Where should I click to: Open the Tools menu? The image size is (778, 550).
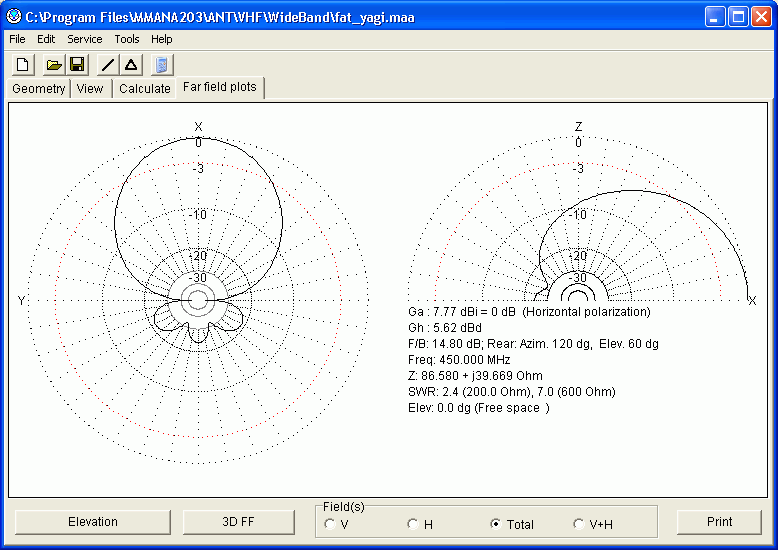click(127, 39)
